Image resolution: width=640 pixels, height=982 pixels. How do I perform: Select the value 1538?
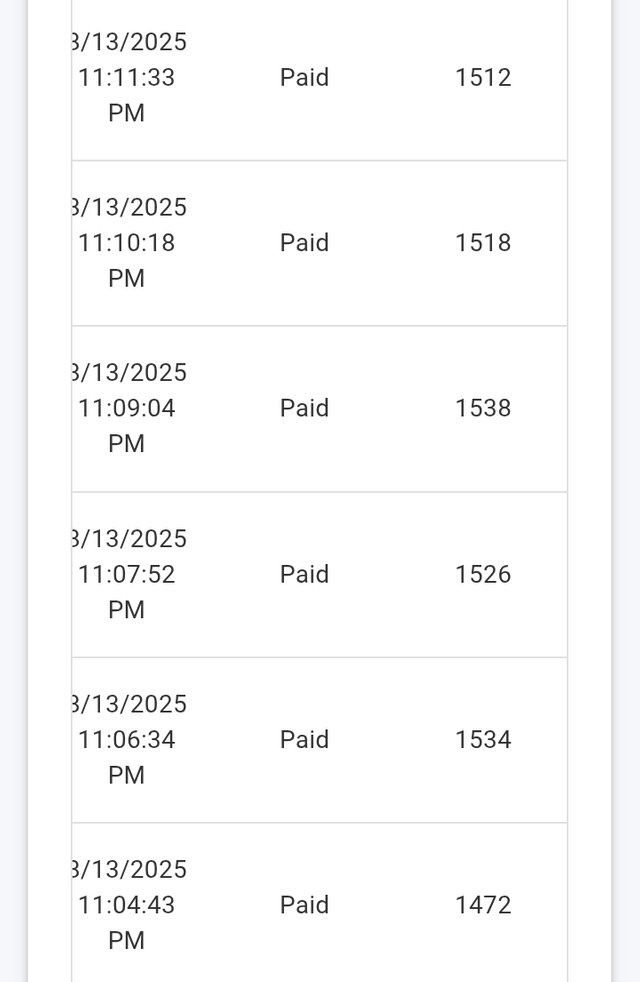click(483, 408)
